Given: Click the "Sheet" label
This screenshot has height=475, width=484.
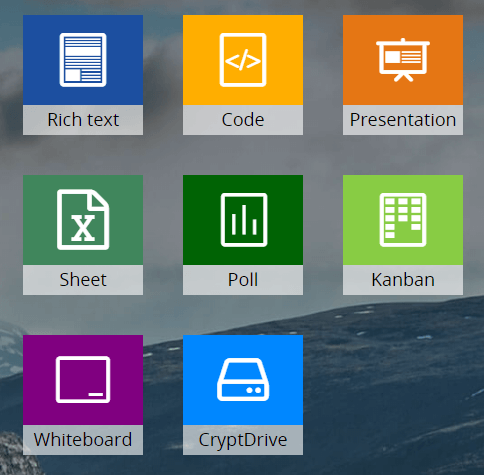Looking at the screenshot, I should click(x=83, y=280).
